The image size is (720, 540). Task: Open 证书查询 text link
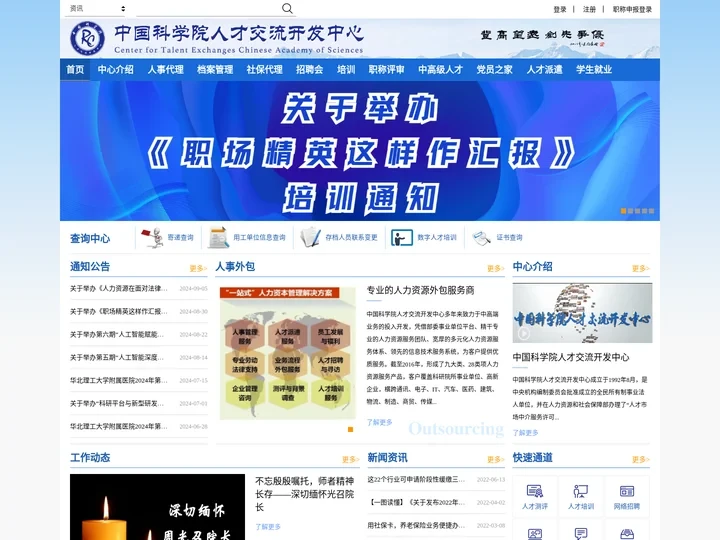(509, 237)
